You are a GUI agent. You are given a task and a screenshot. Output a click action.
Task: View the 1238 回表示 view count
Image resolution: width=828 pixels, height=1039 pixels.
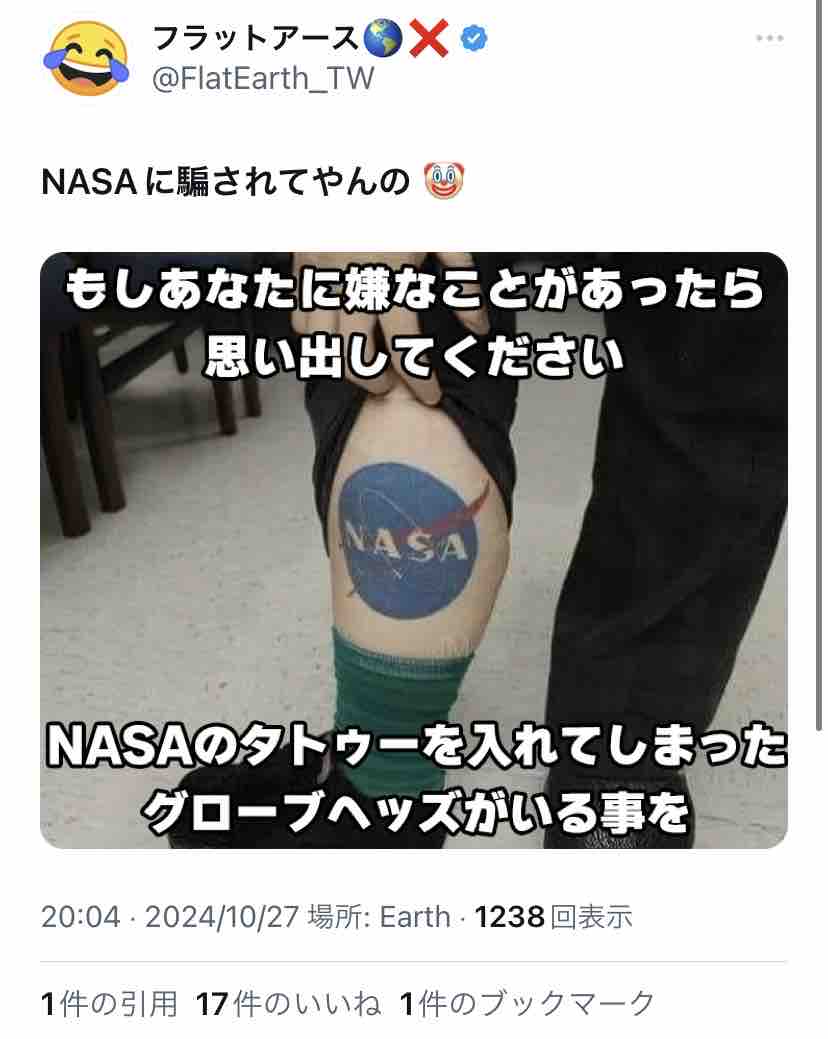pos(554,917)
